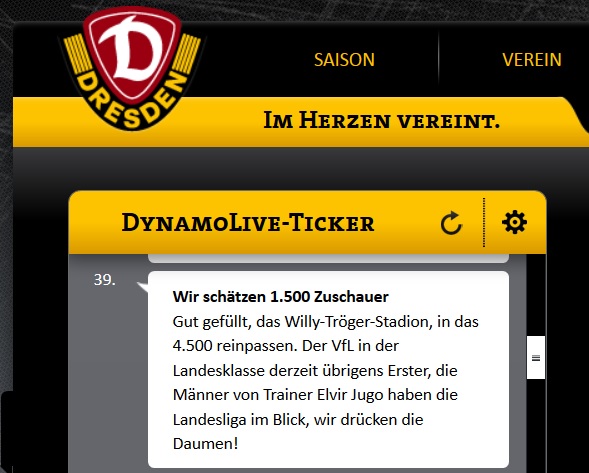Viewport: 589px width, 473px height.
Task: Select the minute 39 label
Action: coord(105,280)
